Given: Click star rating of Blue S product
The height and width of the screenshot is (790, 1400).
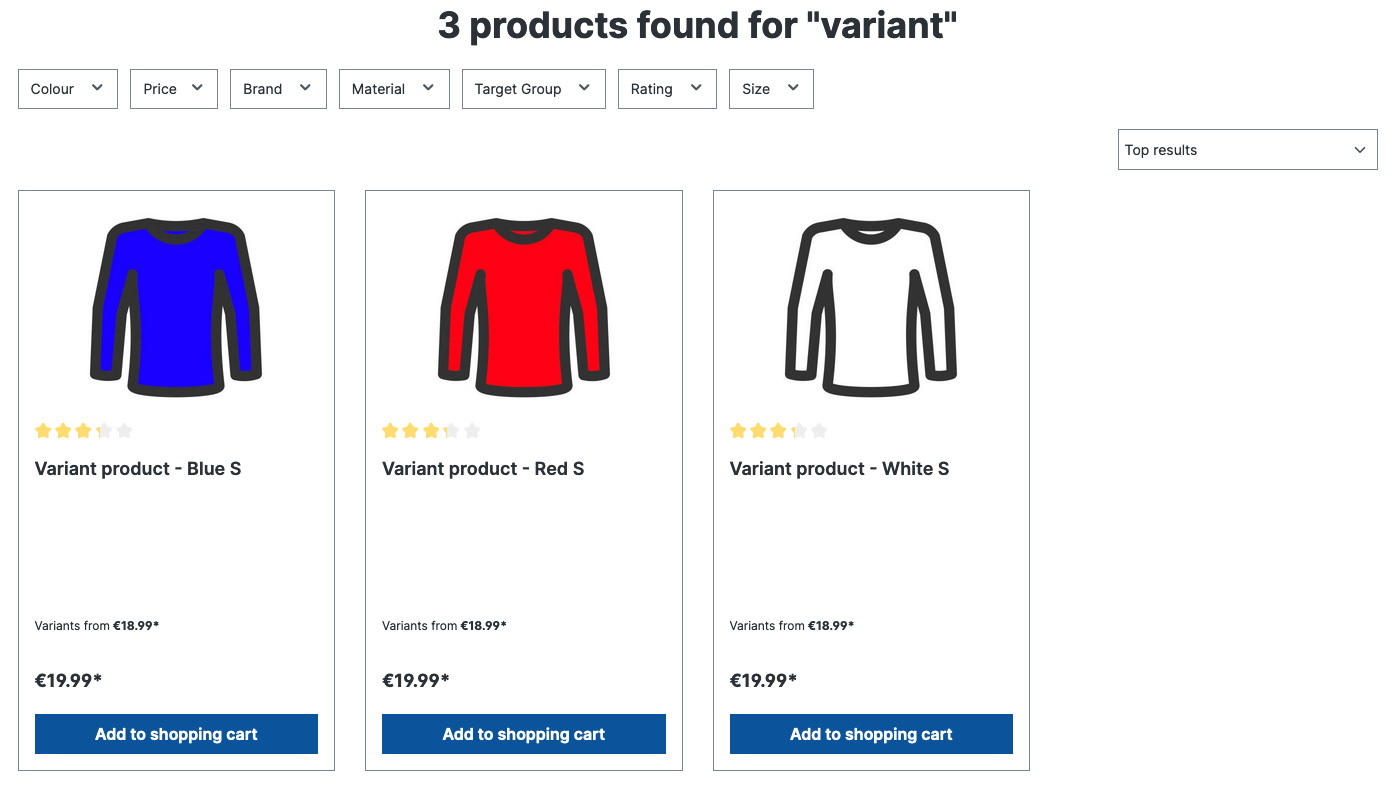Looking at the screenshot, I should pyautogui.click(x=84, y=431).
